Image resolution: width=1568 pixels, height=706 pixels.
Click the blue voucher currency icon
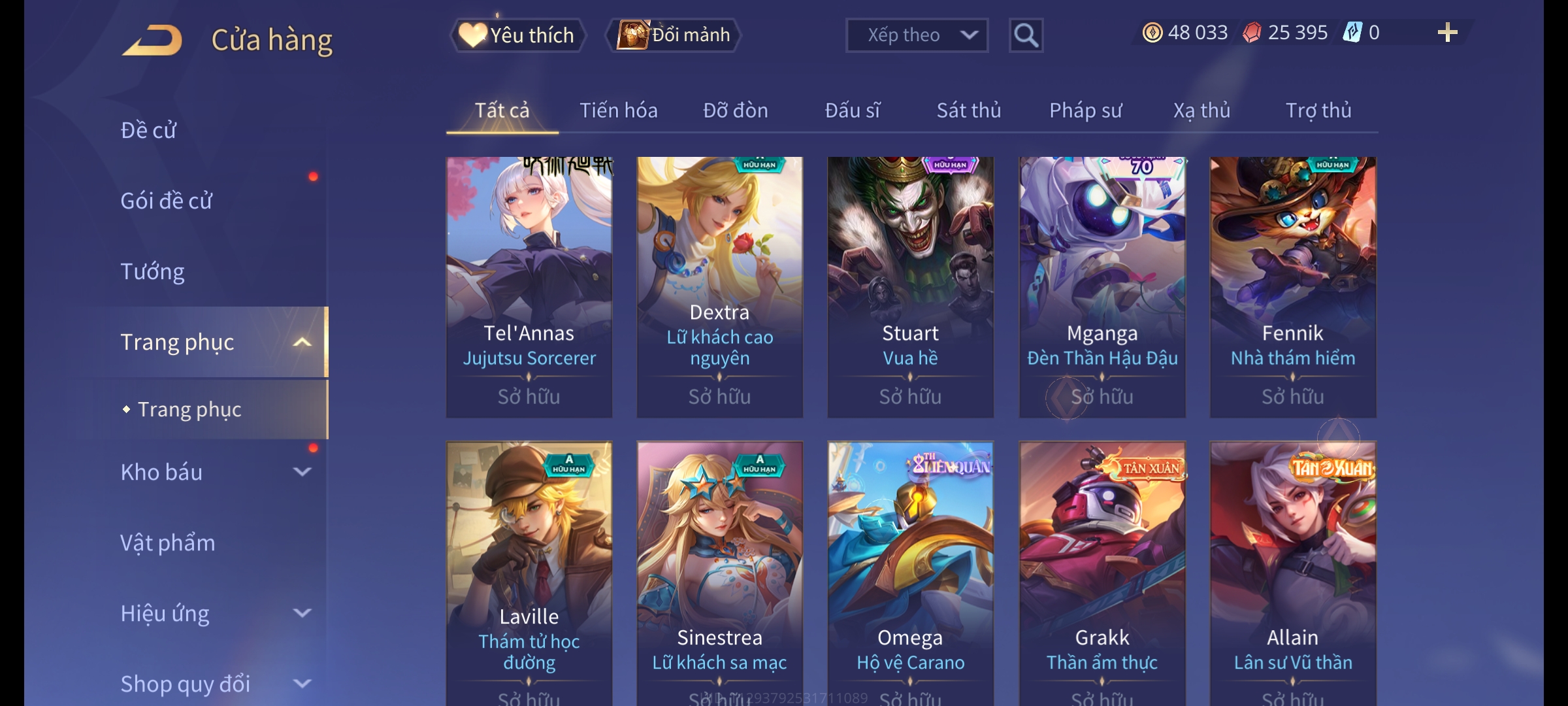[1352, 33]
